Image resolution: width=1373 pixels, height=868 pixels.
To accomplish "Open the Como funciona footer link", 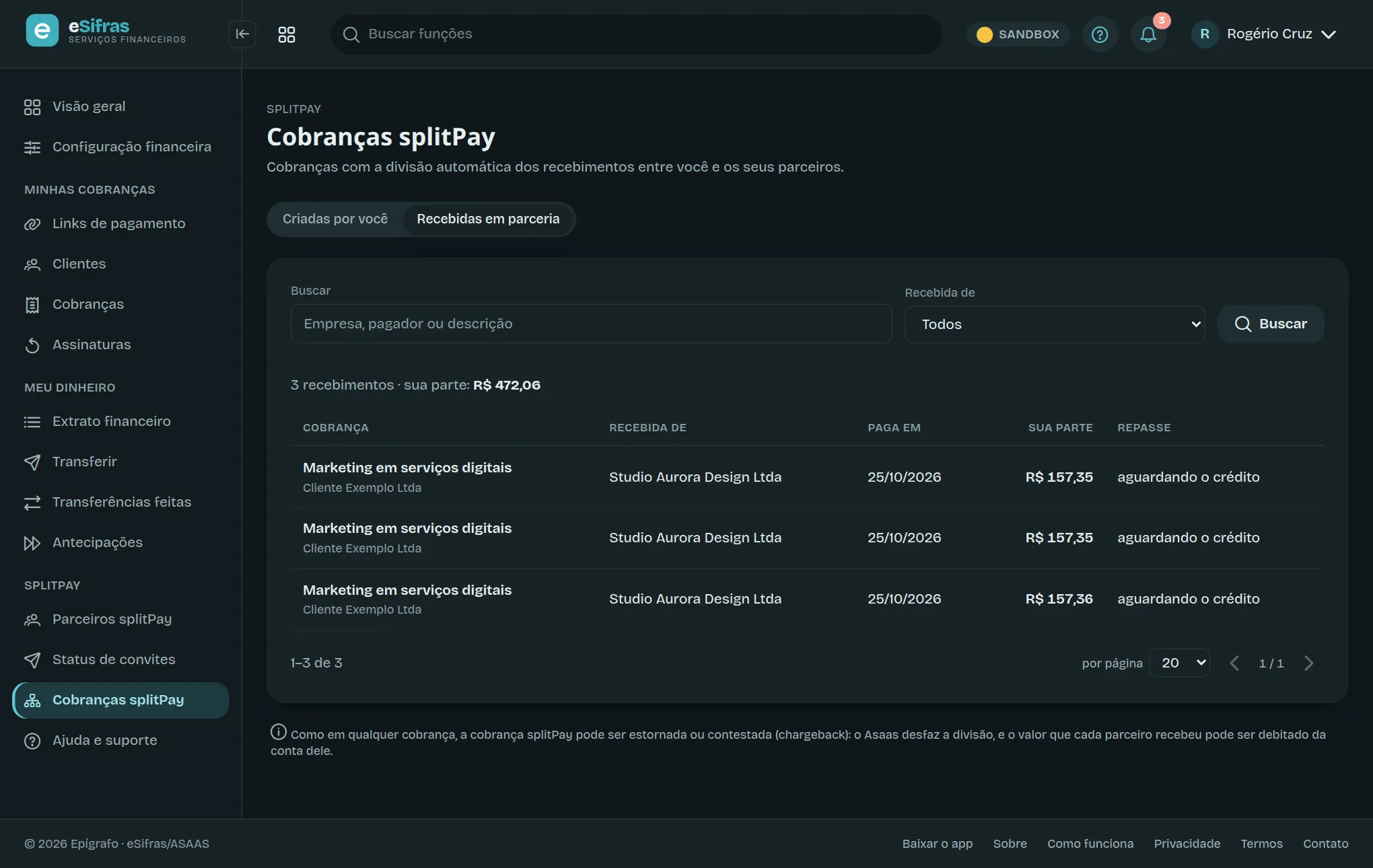I will (x=1090, y=844).
